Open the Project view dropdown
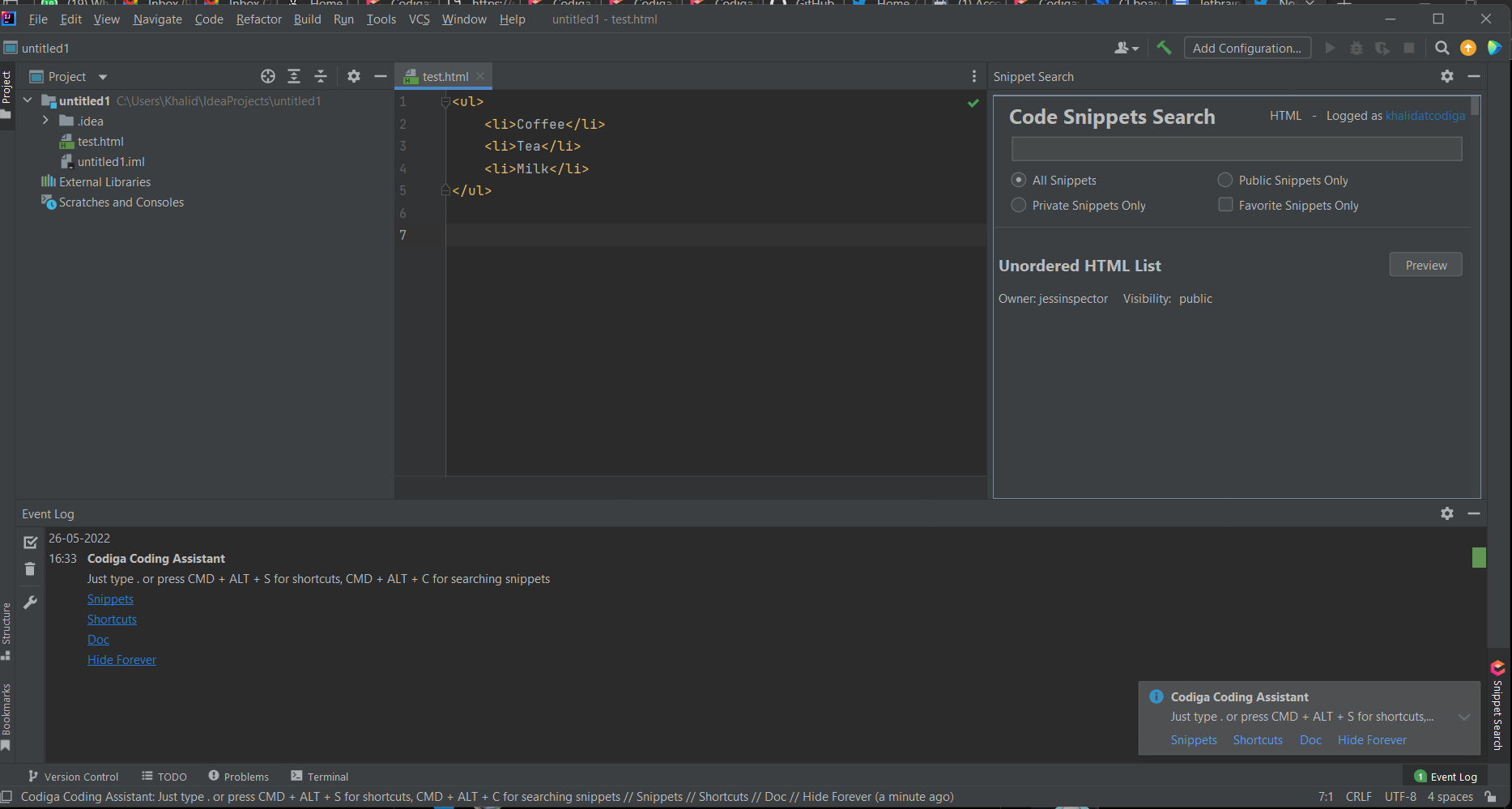Image resolution: width=1512 pixels, height=809 pixels. [x=103, y=77]
